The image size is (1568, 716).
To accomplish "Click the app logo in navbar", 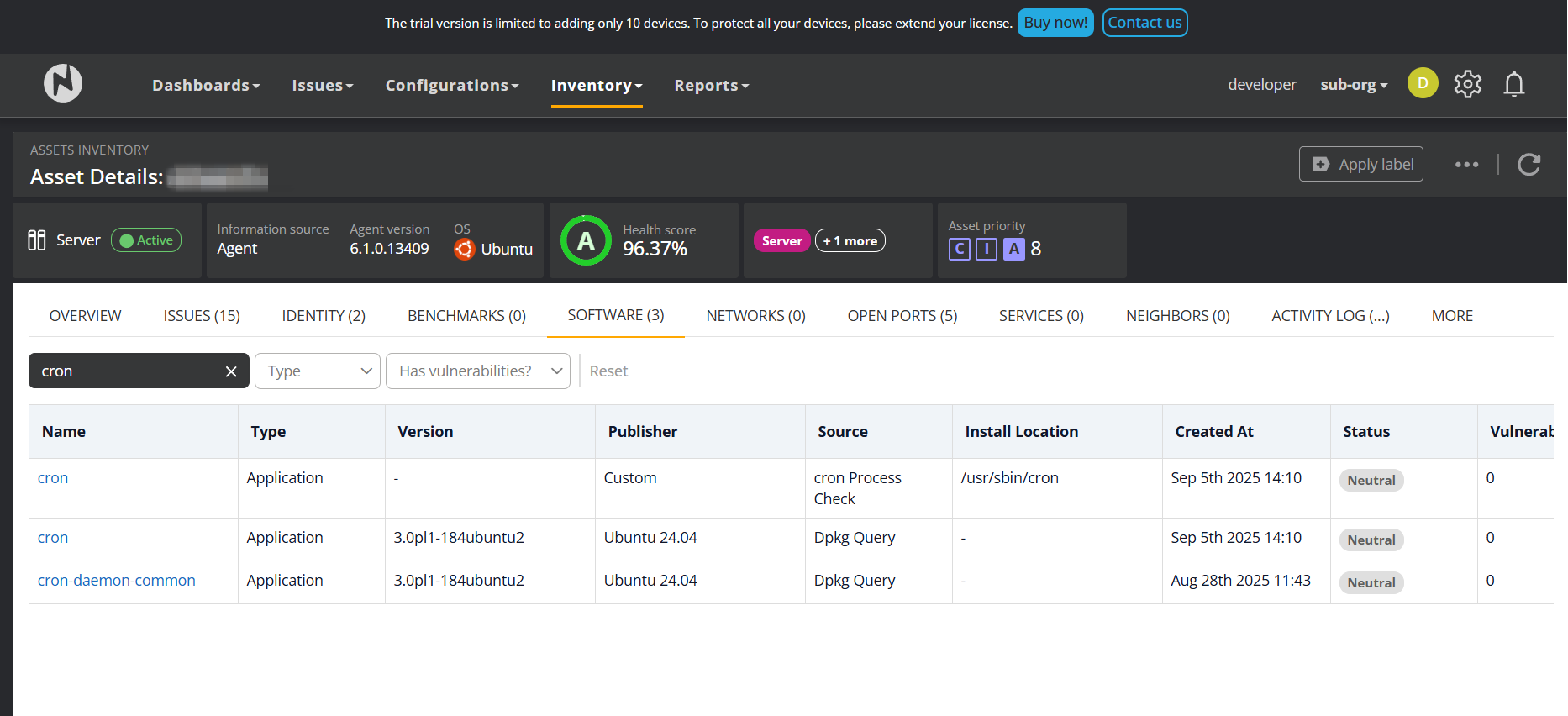I will [63, 83].
